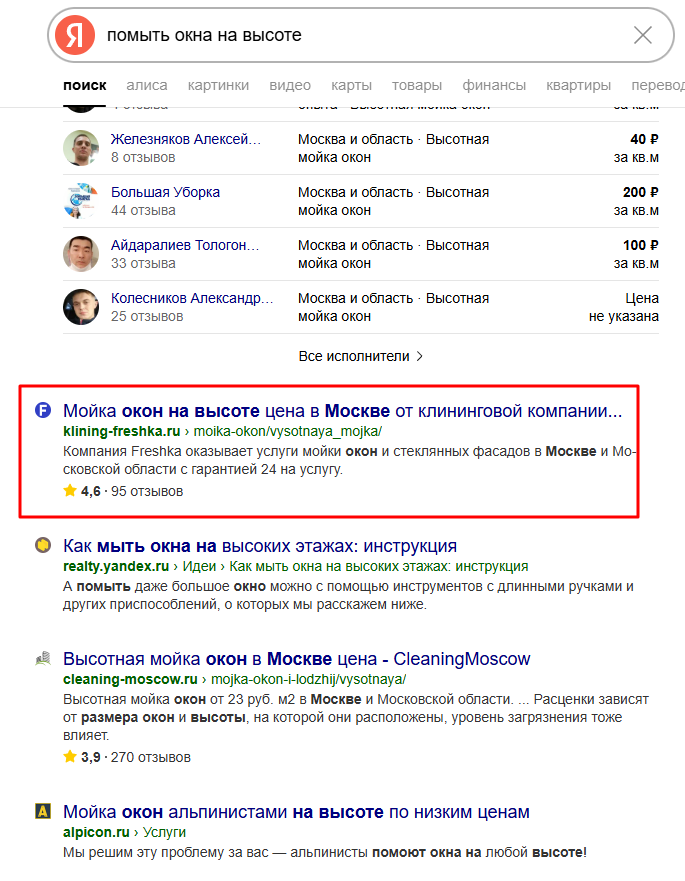Click the realty.yandex.ru result favicon

[43, 545]
